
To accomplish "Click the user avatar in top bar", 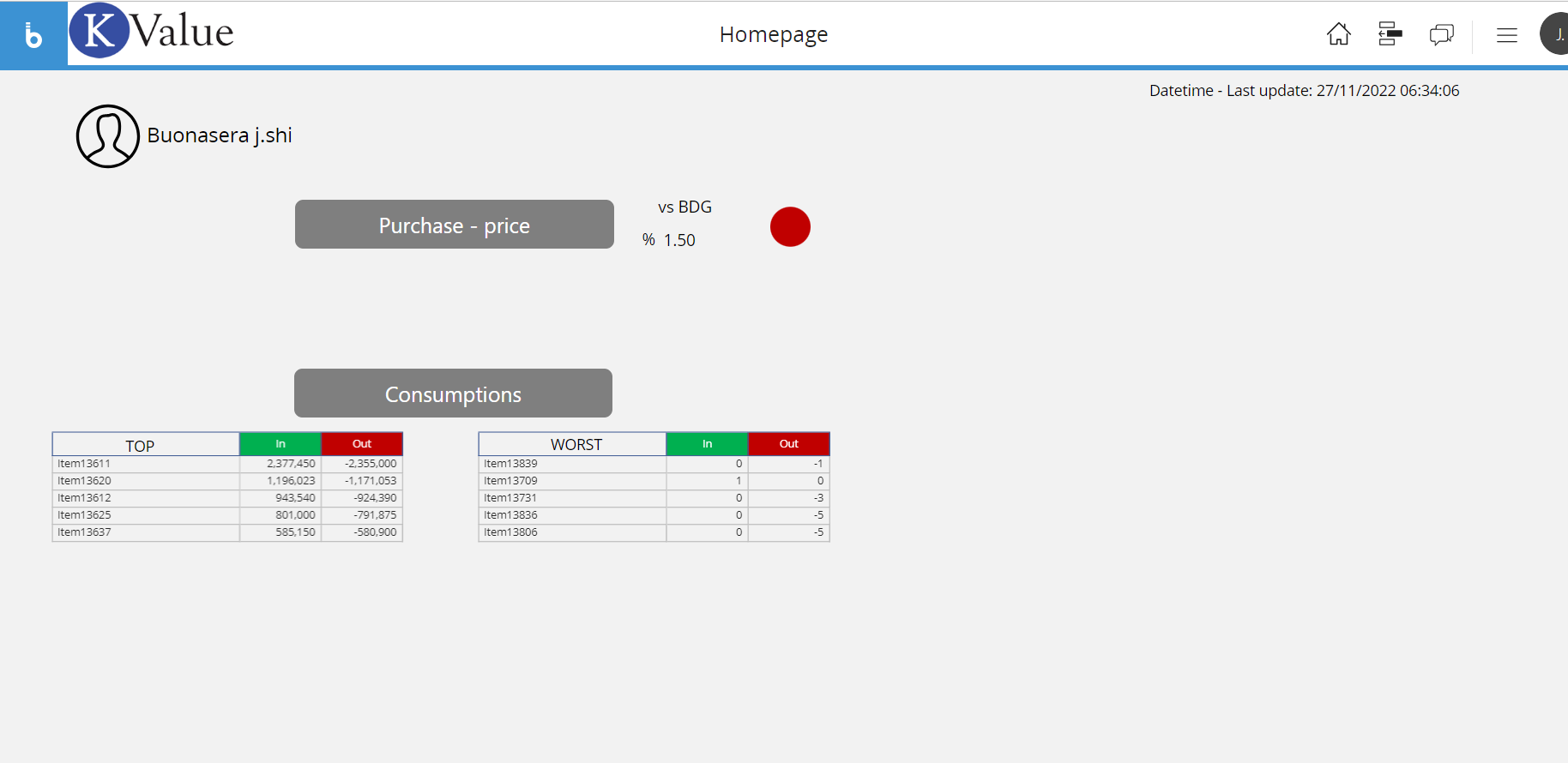I will 1556,34.
